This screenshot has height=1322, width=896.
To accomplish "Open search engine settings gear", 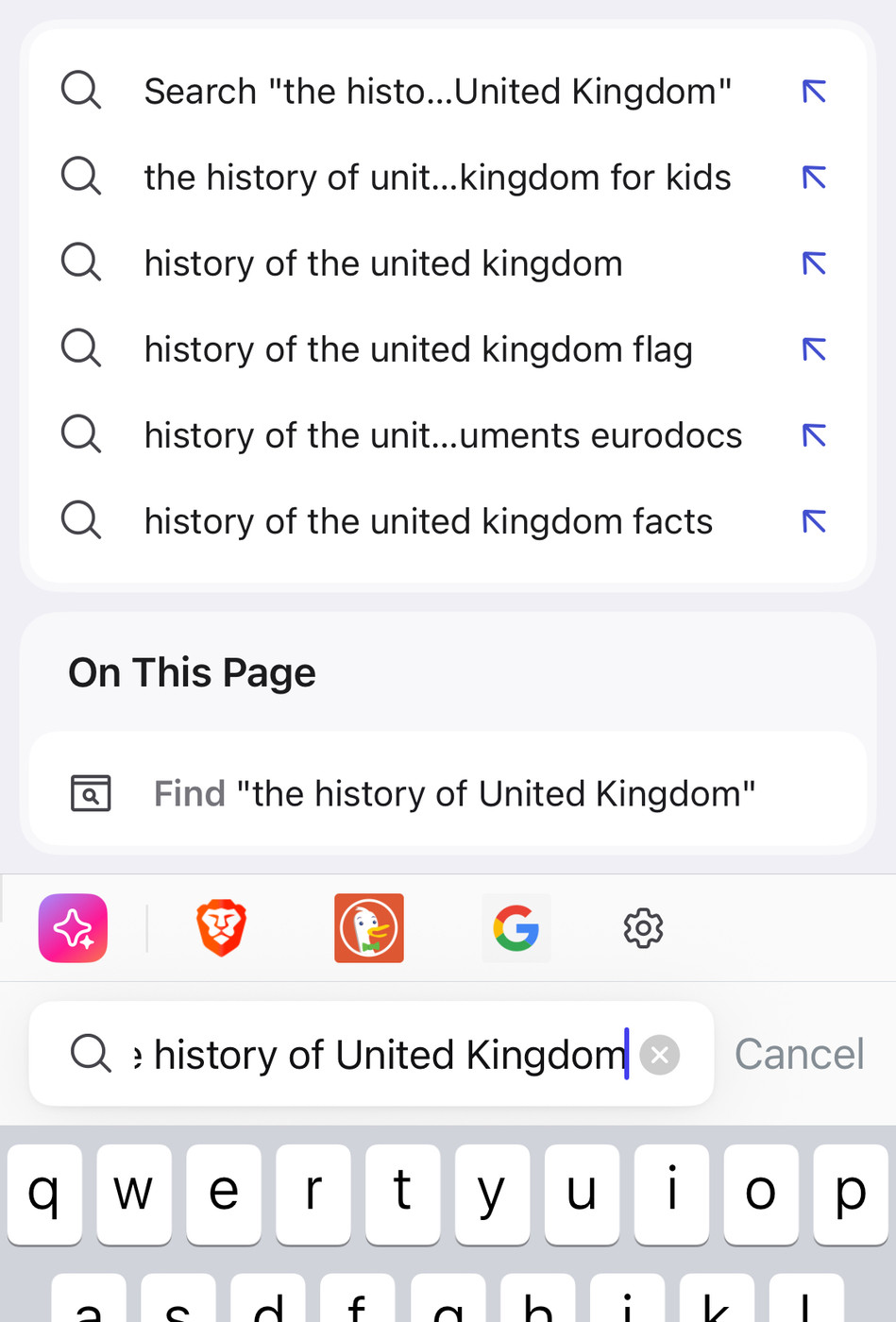I will coord(643,928).
